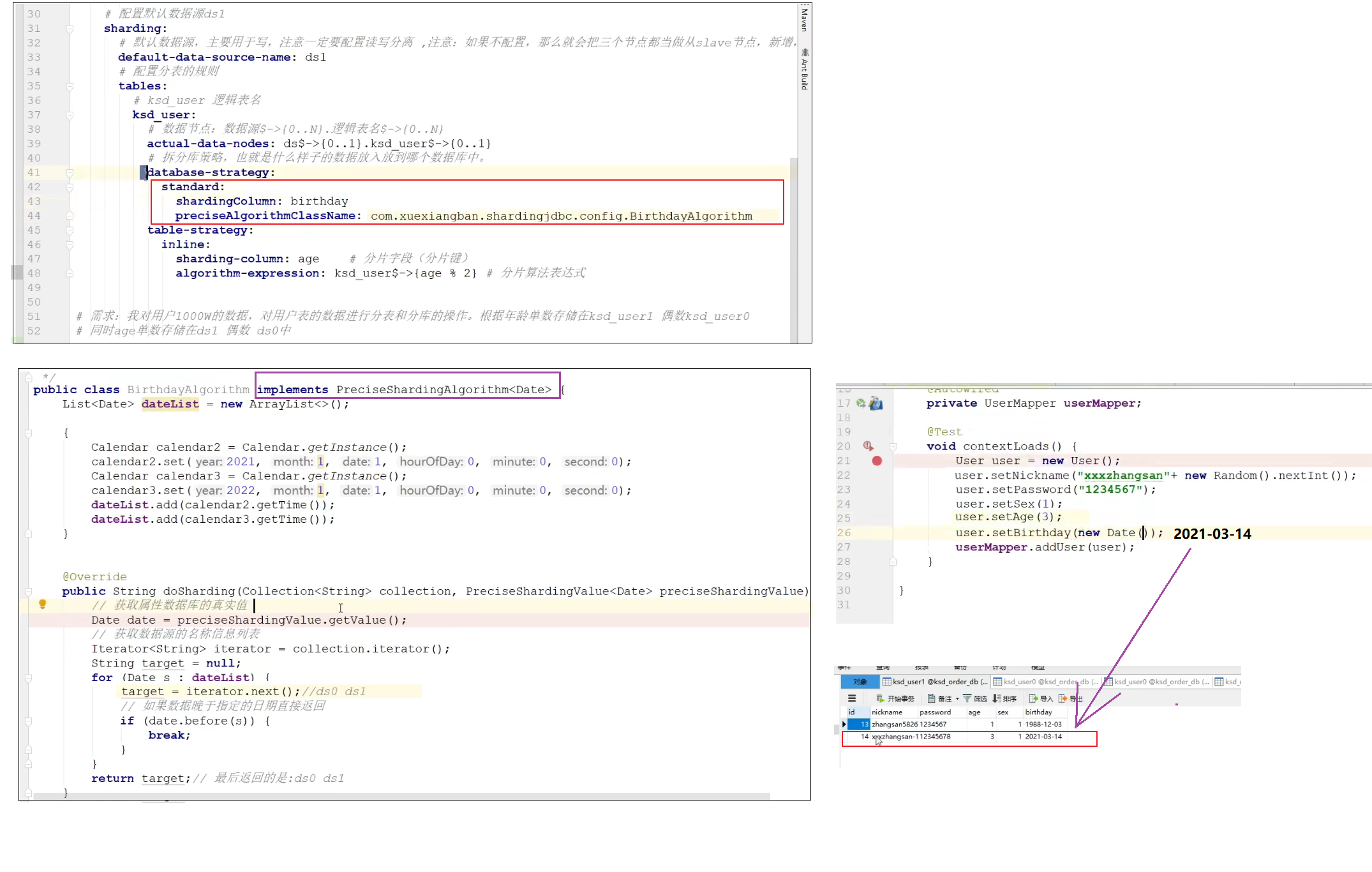This screenshot has height=872, width=1372.
Task: Switch to the ksd_user1 @ksd_order_db tab
Action: click(x=935, y=682)
